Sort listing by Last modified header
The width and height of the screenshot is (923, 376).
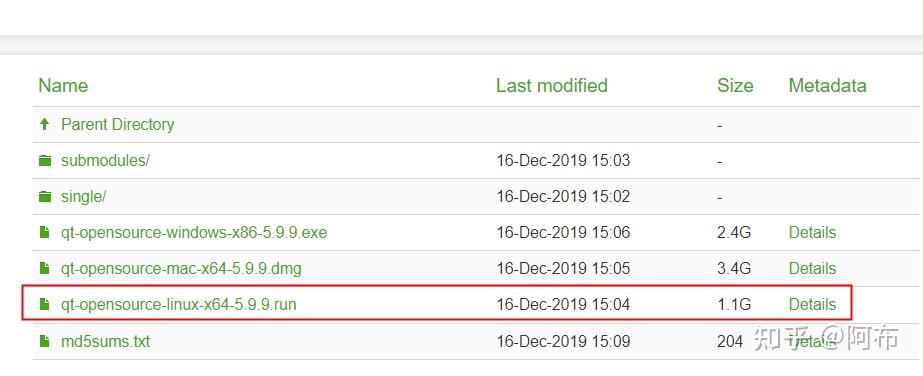552,86
